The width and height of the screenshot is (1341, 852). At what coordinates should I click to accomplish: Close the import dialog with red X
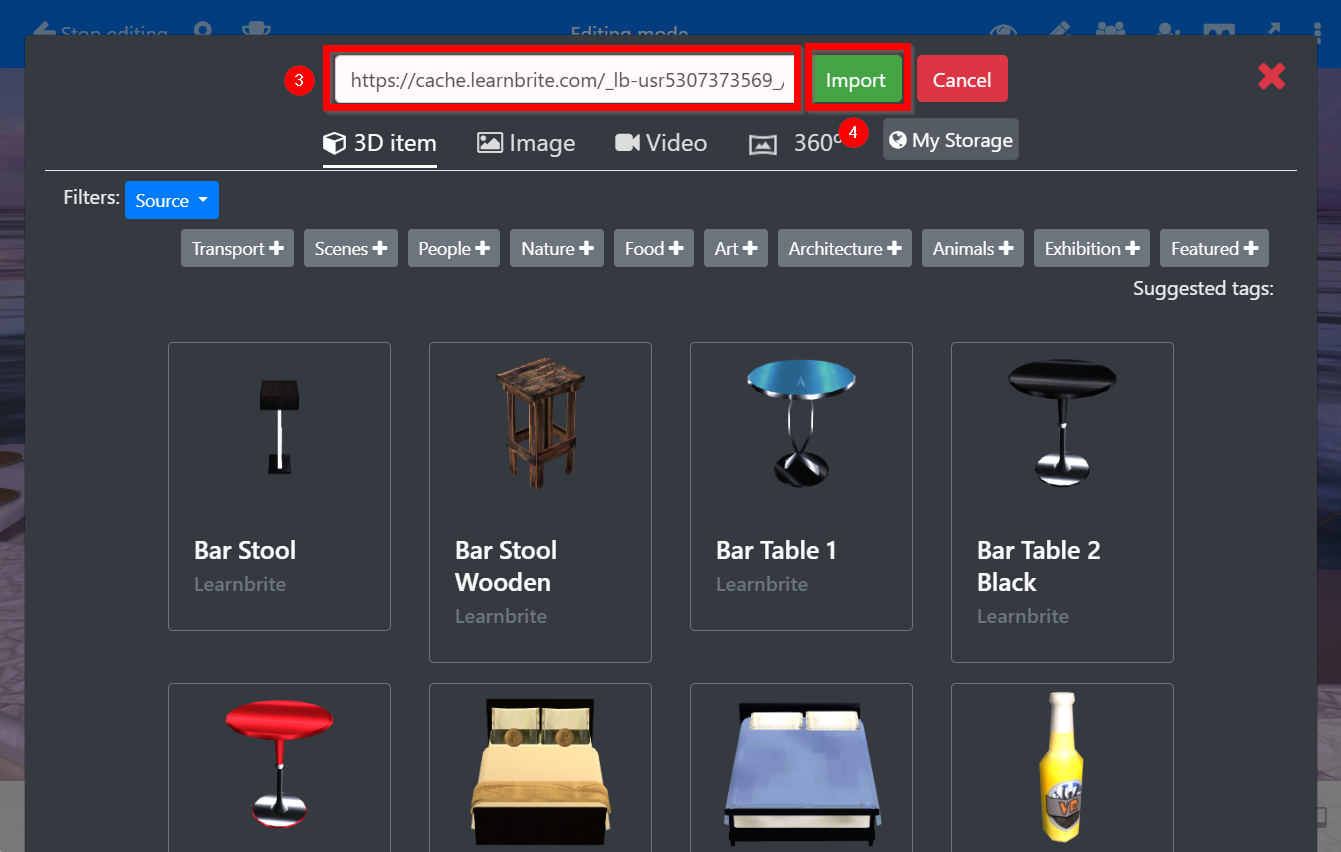coord(1271,77)
